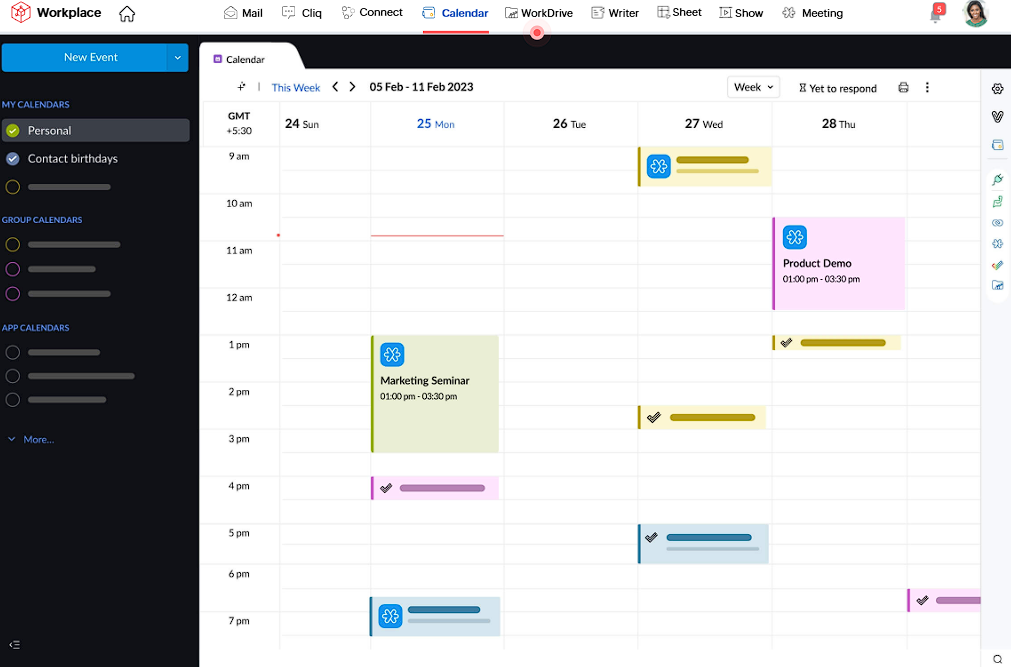Screen dimensions: 1011x667
Task: Disable the Contact birthdays calendar
Action: click(14, 158)
